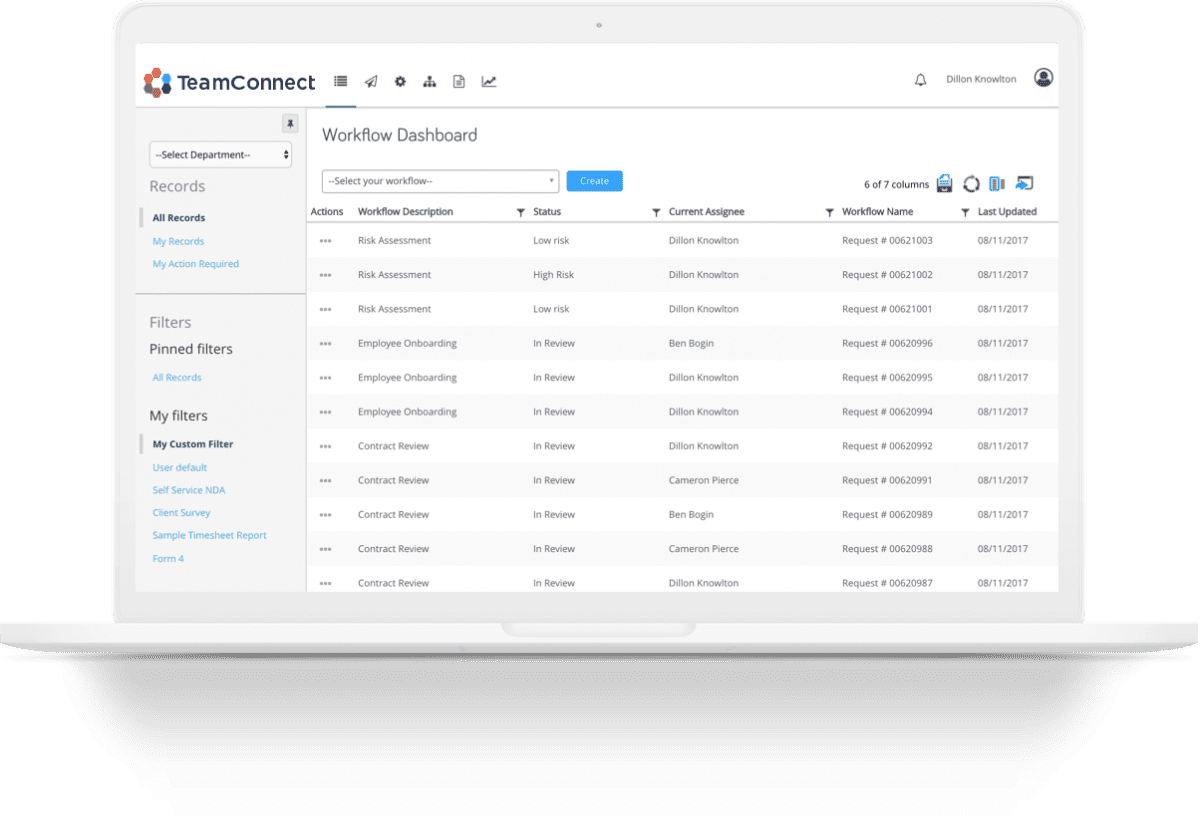
Task: Sort by Last Updated column header
Action: (1007, 212)
